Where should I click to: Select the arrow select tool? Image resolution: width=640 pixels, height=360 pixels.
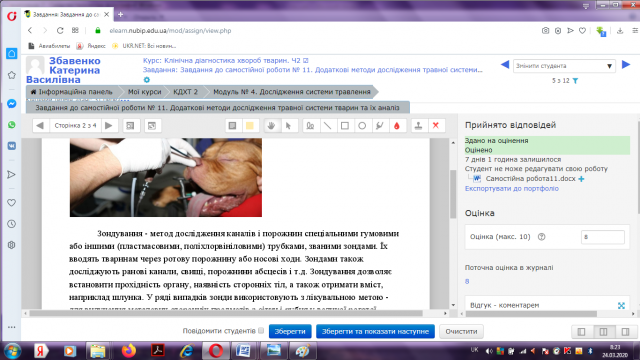(288, 126)
